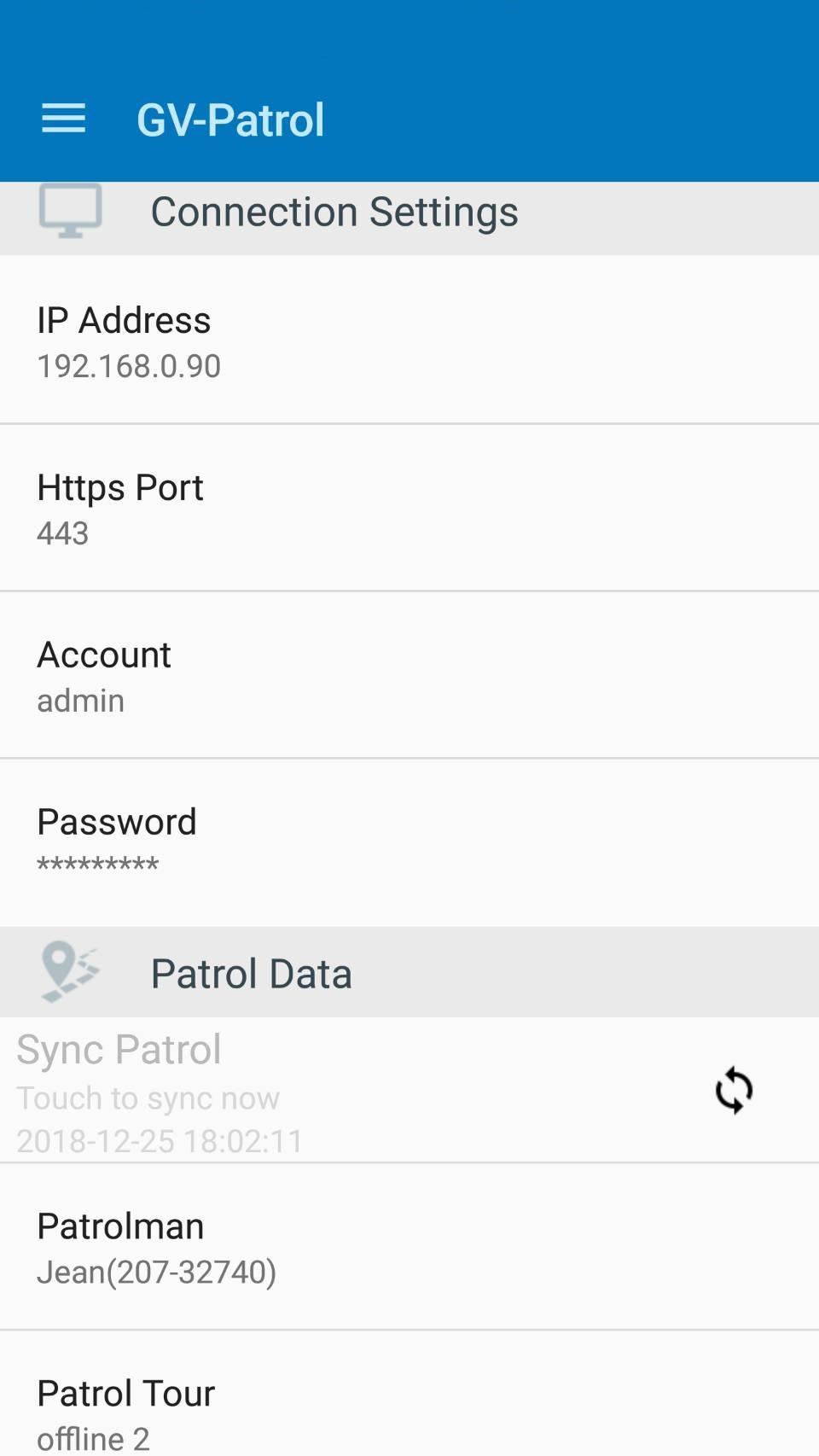Viewport: 819px width, 1456px height.
Task: Open the hamburger navigation menu
Action: [x=64, y=119]
